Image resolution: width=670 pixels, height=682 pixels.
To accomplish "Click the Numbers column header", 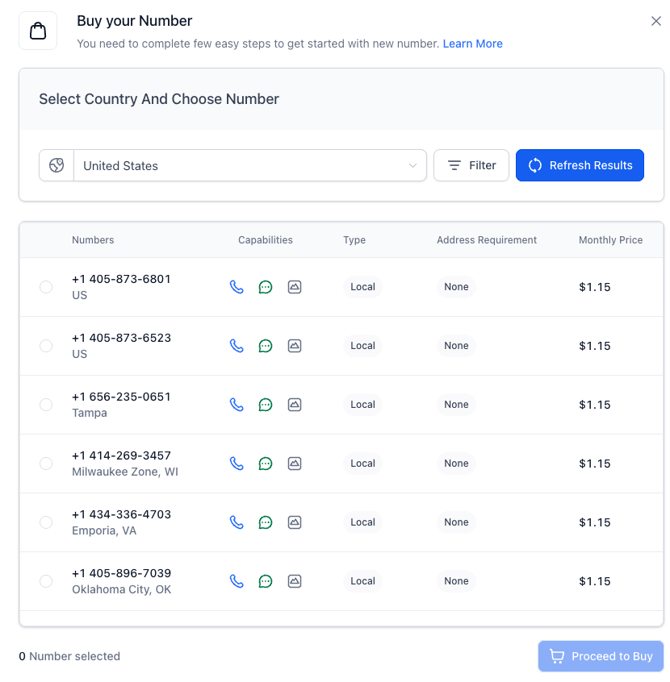I will point(93,240).
